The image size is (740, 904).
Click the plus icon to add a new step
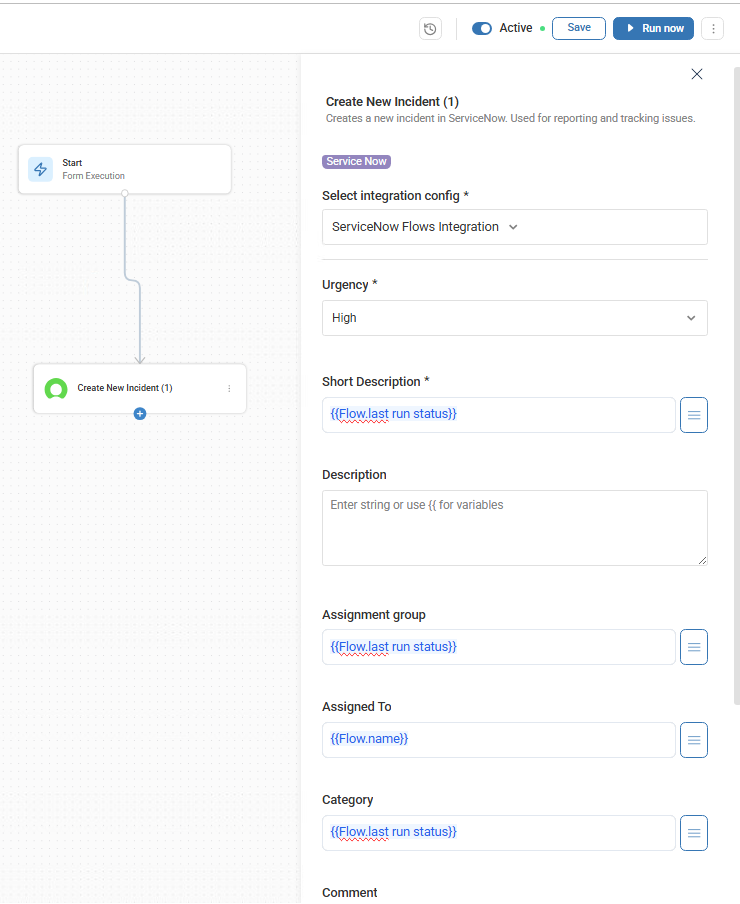tap(139, 413)
